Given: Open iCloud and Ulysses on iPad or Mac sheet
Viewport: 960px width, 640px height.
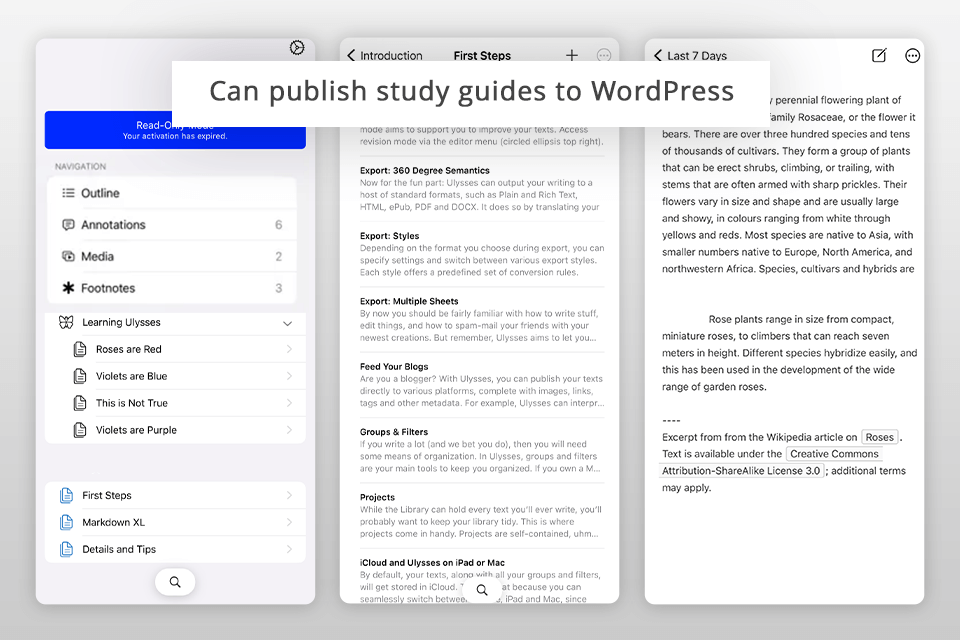Looking at the screenshot, I should (x=482, y=579).
